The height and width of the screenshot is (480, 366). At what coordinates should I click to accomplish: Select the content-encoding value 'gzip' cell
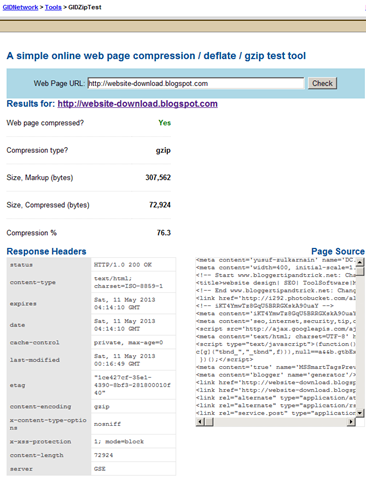pyautogui.click(x=133, y=407)
